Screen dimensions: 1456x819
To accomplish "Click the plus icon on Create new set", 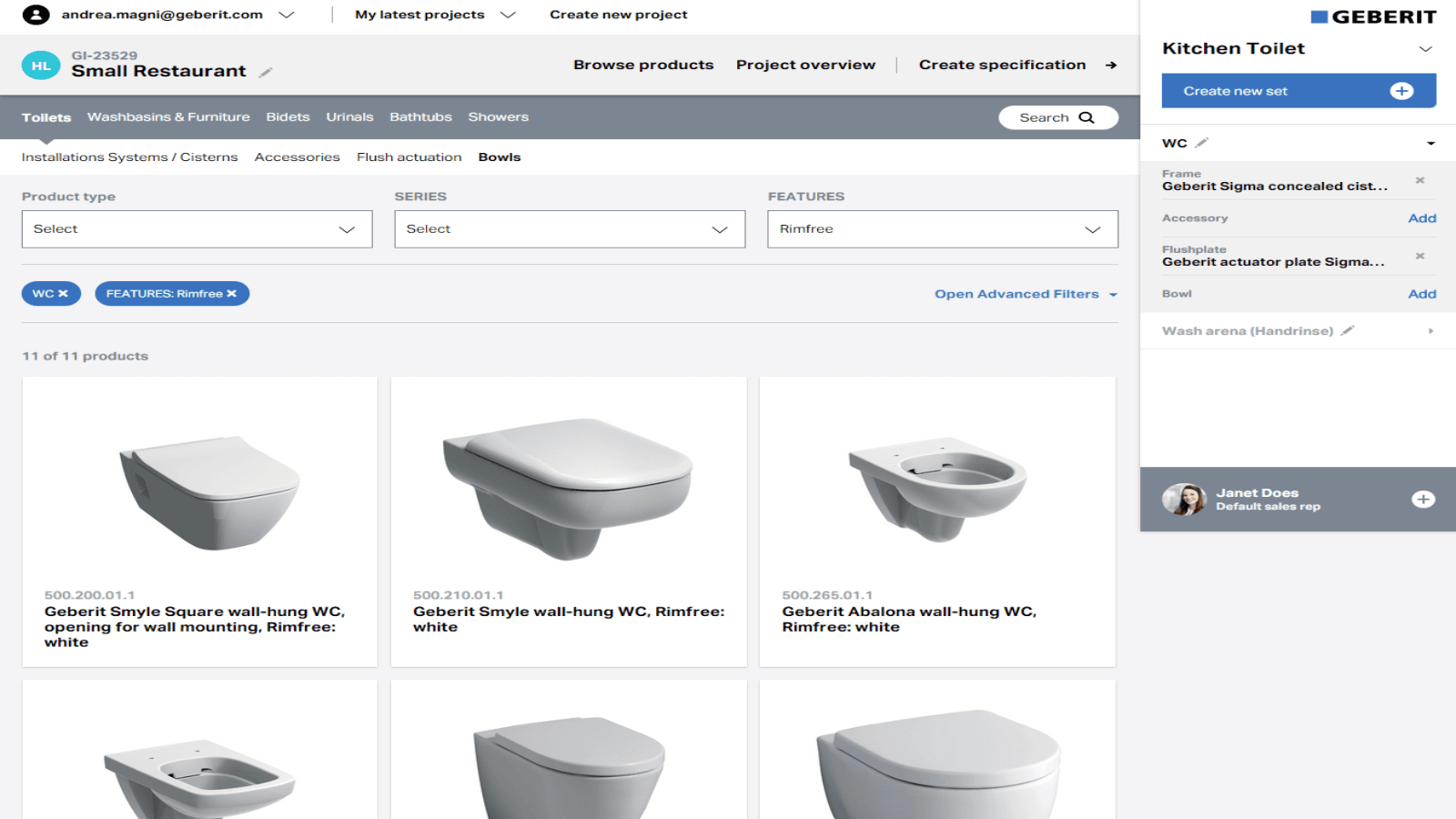I will [x=1402, y=90].
